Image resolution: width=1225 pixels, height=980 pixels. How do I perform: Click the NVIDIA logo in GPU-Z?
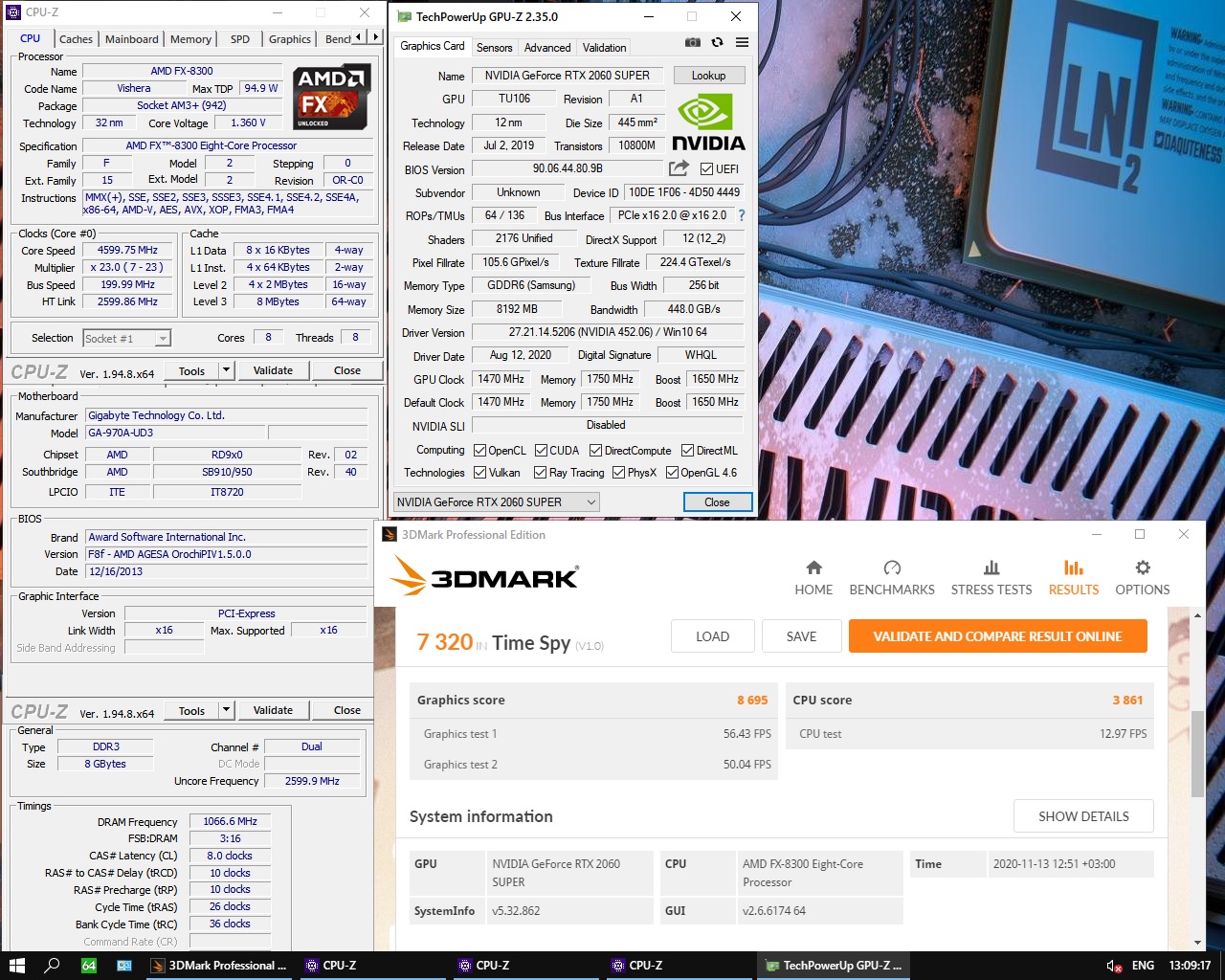(708, 122)
